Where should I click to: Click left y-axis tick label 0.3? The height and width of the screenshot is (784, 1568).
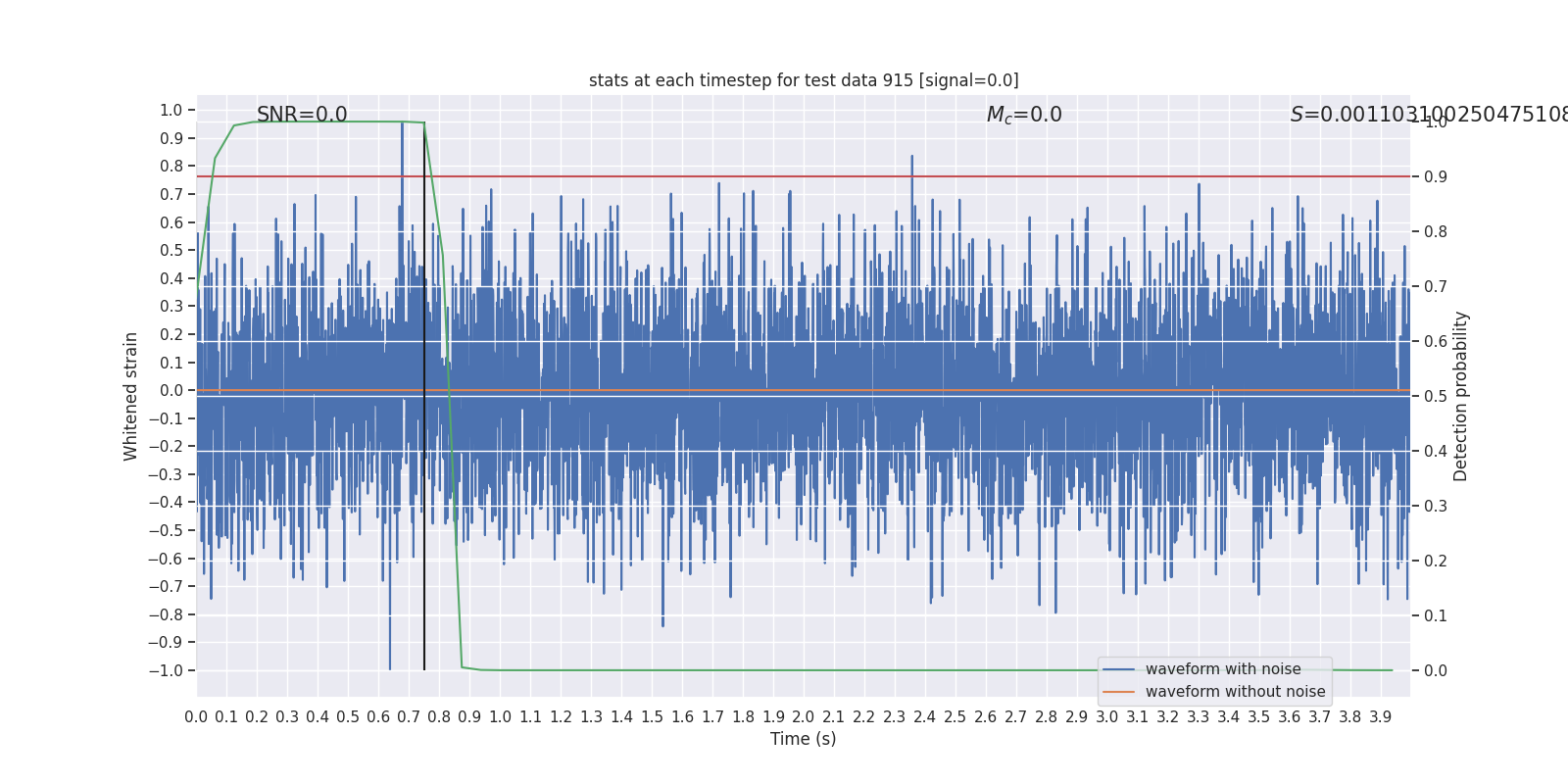point(171,307)
